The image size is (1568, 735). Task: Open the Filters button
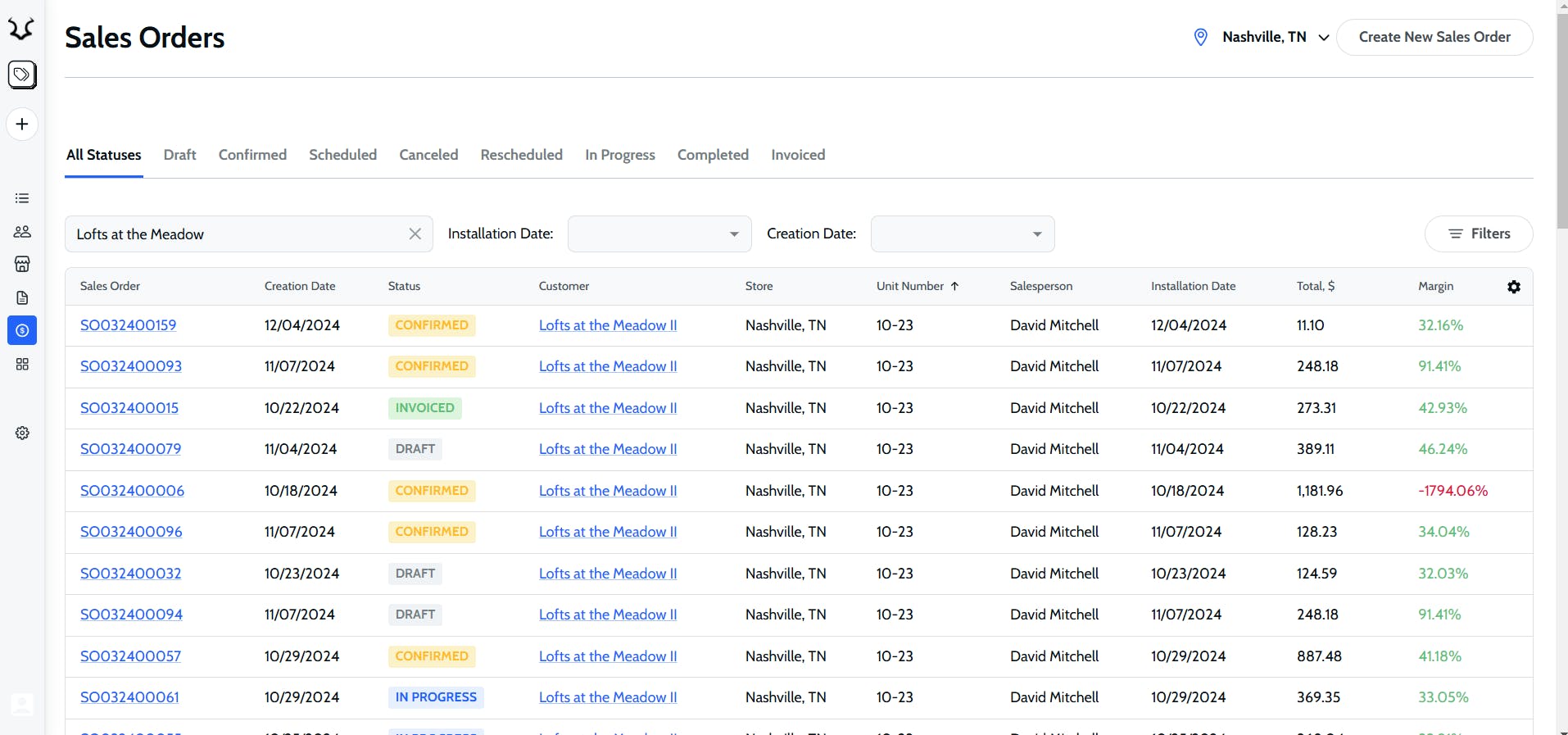1479,234
